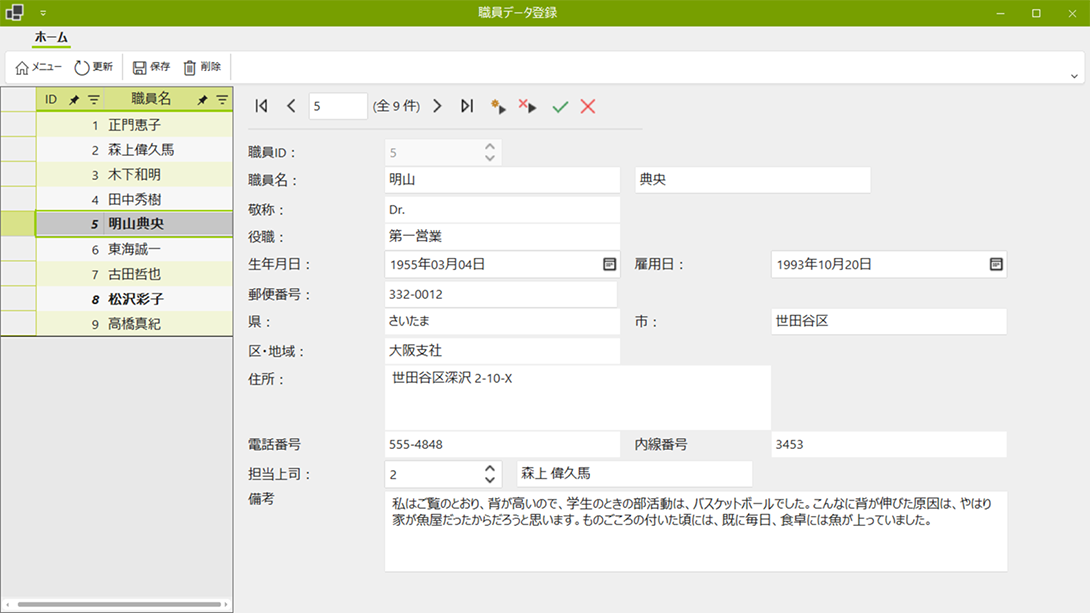Select row 木下和明 in the list
This screenshot has height=613, width=1090.
tap(134, 174)
